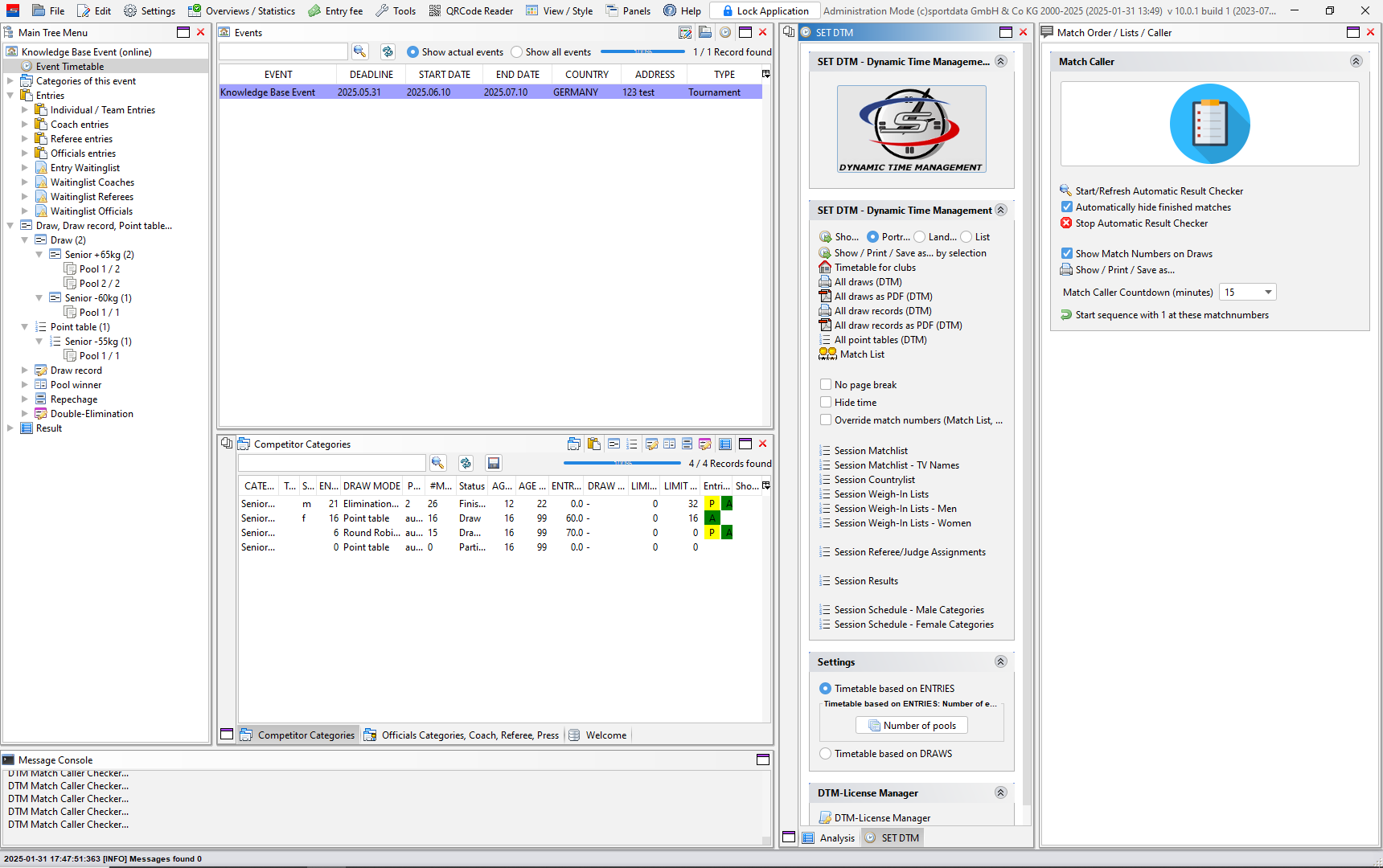The image size is (1383, 868).
Task: Collapse DTM-License Manager section chevron
Action: 1001,792
